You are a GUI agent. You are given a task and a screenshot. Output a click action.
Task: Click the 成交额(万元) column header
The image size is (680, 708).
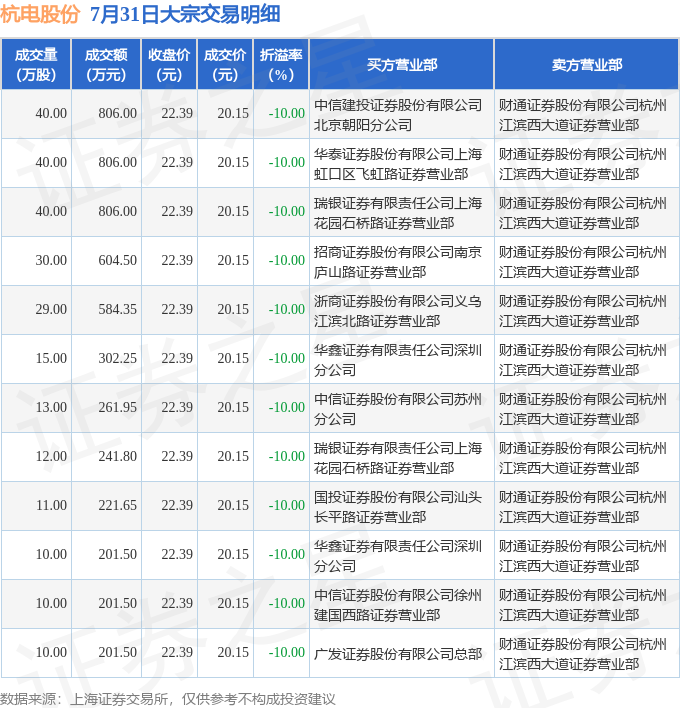106,64
